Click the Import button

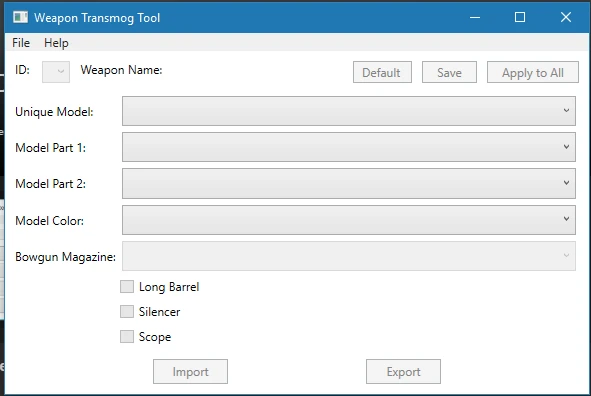click(190, 372)
